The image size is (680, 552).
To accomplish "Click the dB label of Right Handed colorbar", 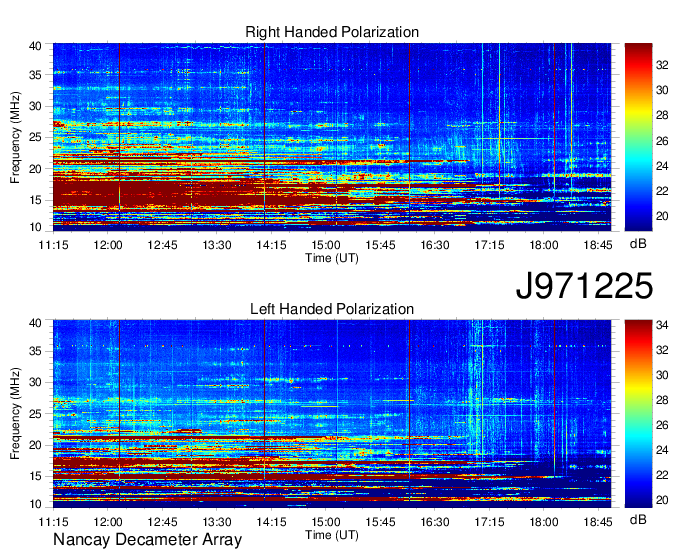I will (638, 244).
